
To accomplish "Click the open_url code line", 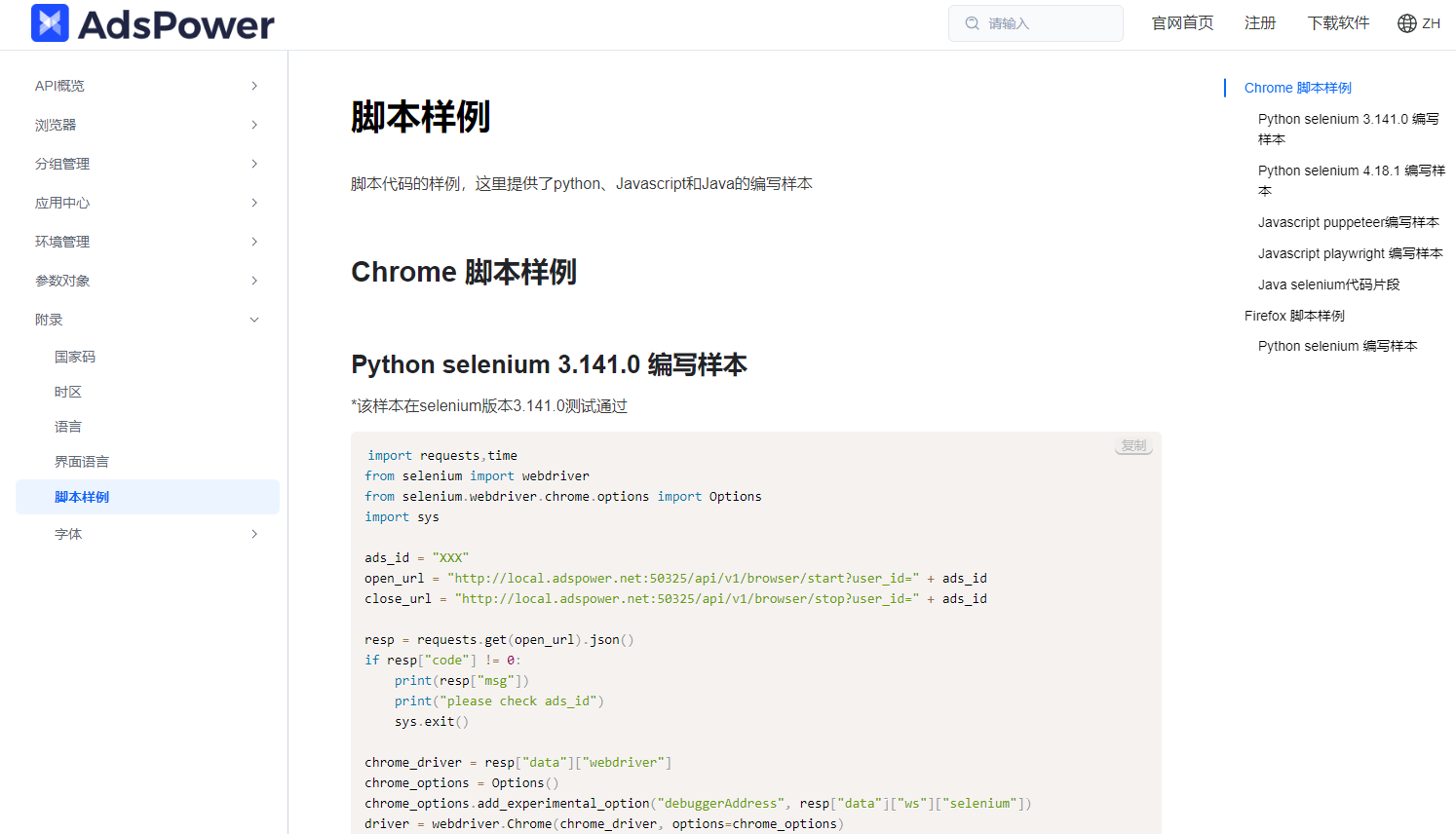I will tap(675, 578).
